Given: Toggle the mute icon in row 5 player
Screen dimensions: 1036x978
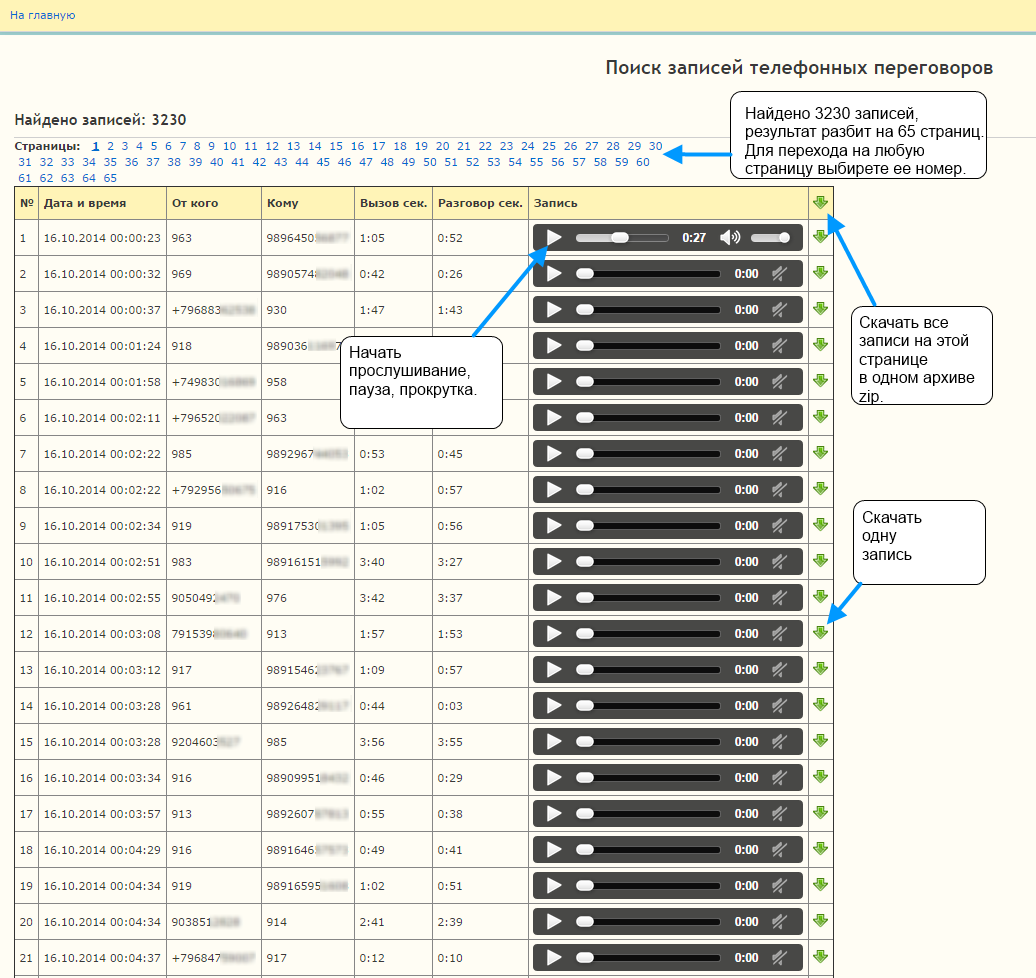Looking at the screenshot, I should [x=780, y=382].
